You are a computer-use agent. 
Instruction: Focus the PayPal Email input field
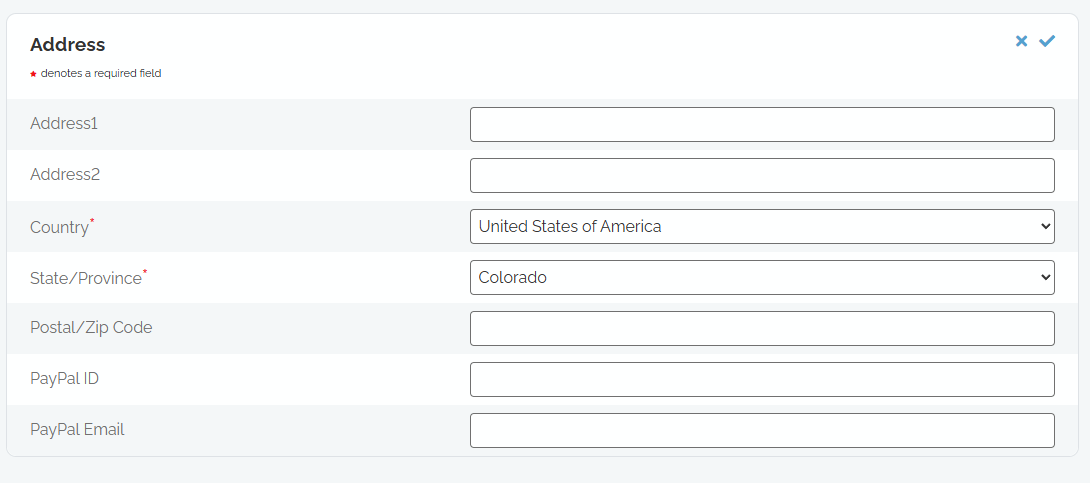762,430
